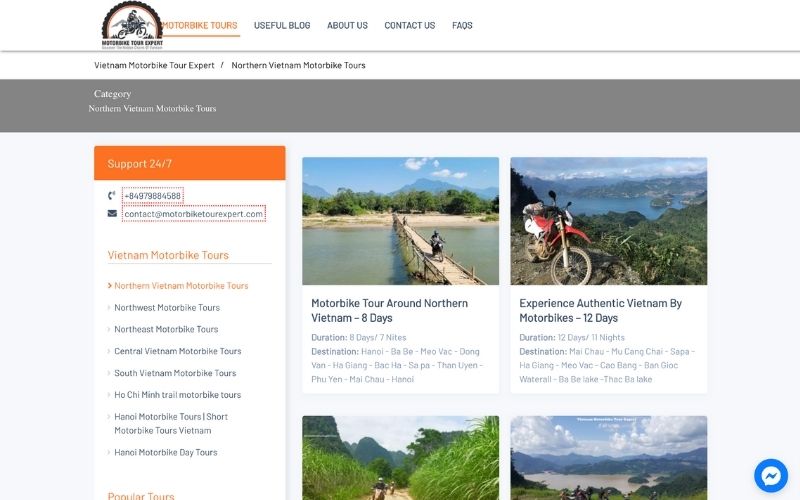The width and height of the screenshot is (800, 500).
Task: Open the bamboo bridge tour photo
Action: (x=400, y=221)
